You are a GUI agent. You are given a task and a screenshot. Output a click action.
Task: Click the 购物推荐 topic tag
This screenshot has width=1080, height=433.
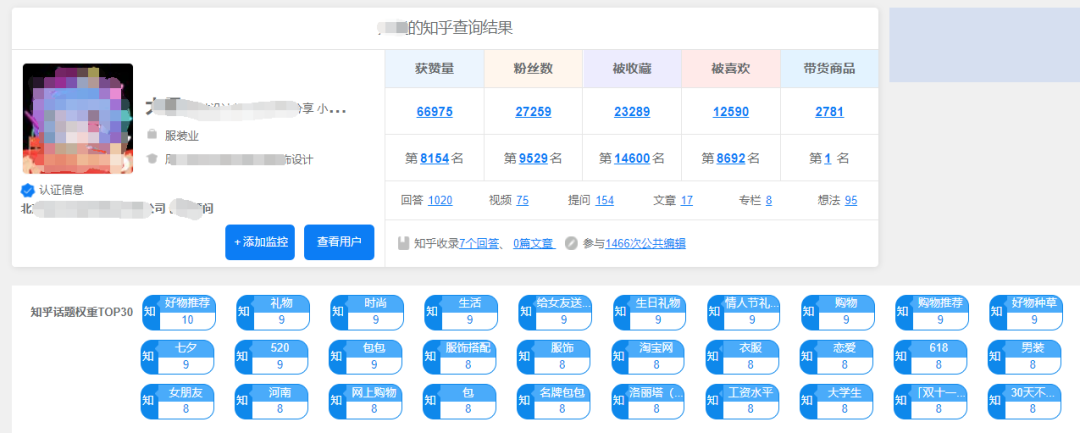932,313
